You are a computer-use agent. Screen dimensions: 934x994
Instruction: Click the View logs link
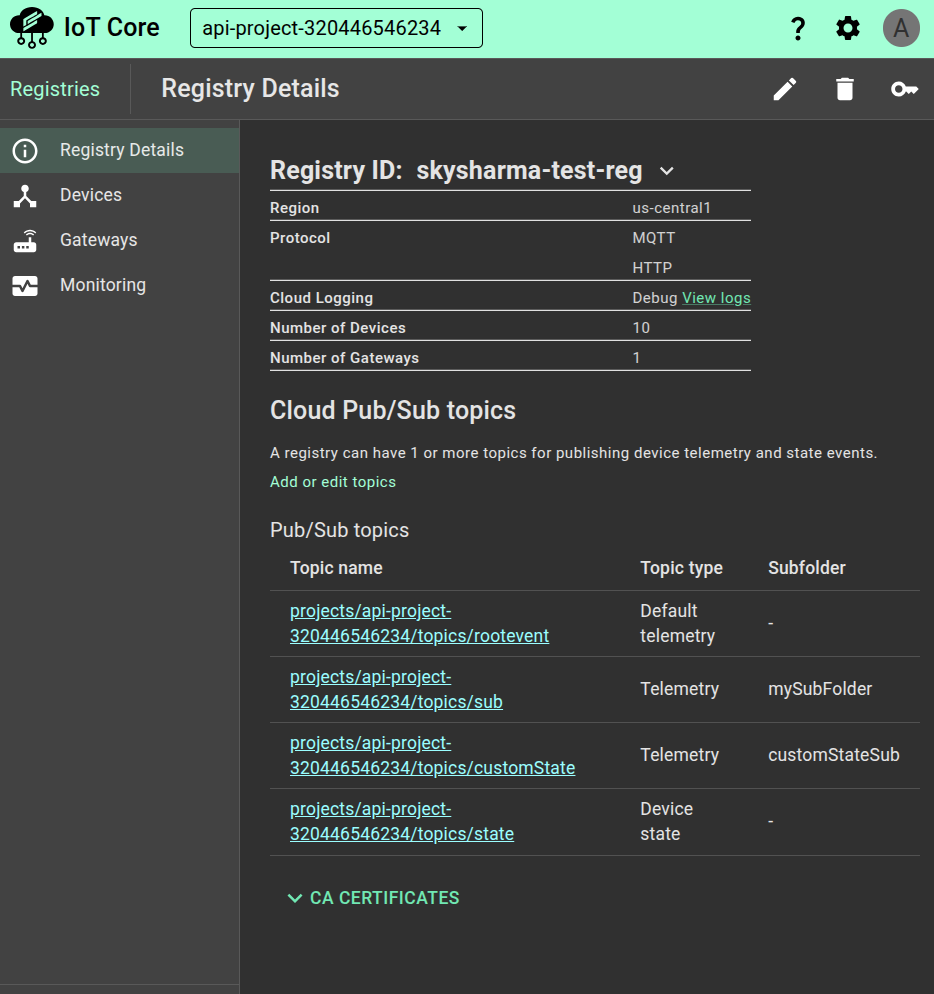pos(716,298)
